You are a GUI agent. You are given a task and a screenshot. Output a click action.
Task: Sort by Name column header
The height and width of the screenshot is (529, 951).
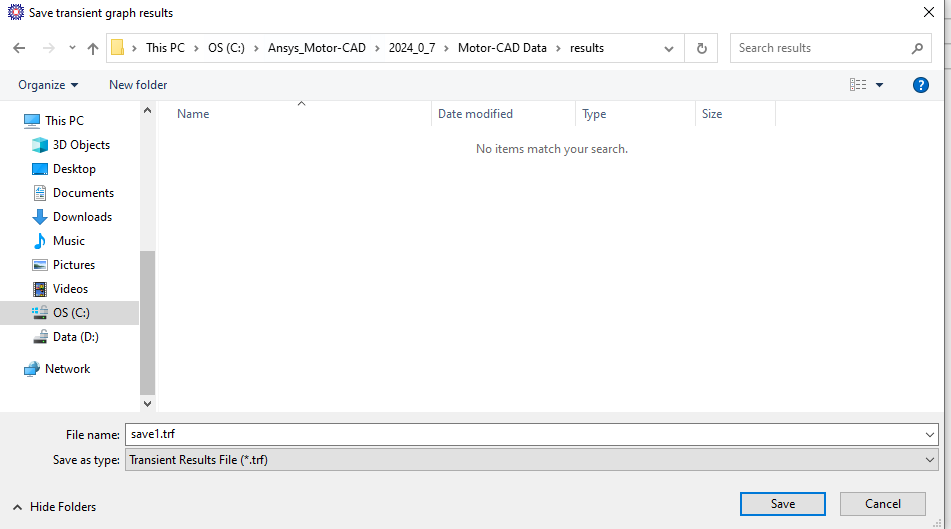[x=193, y=114]
